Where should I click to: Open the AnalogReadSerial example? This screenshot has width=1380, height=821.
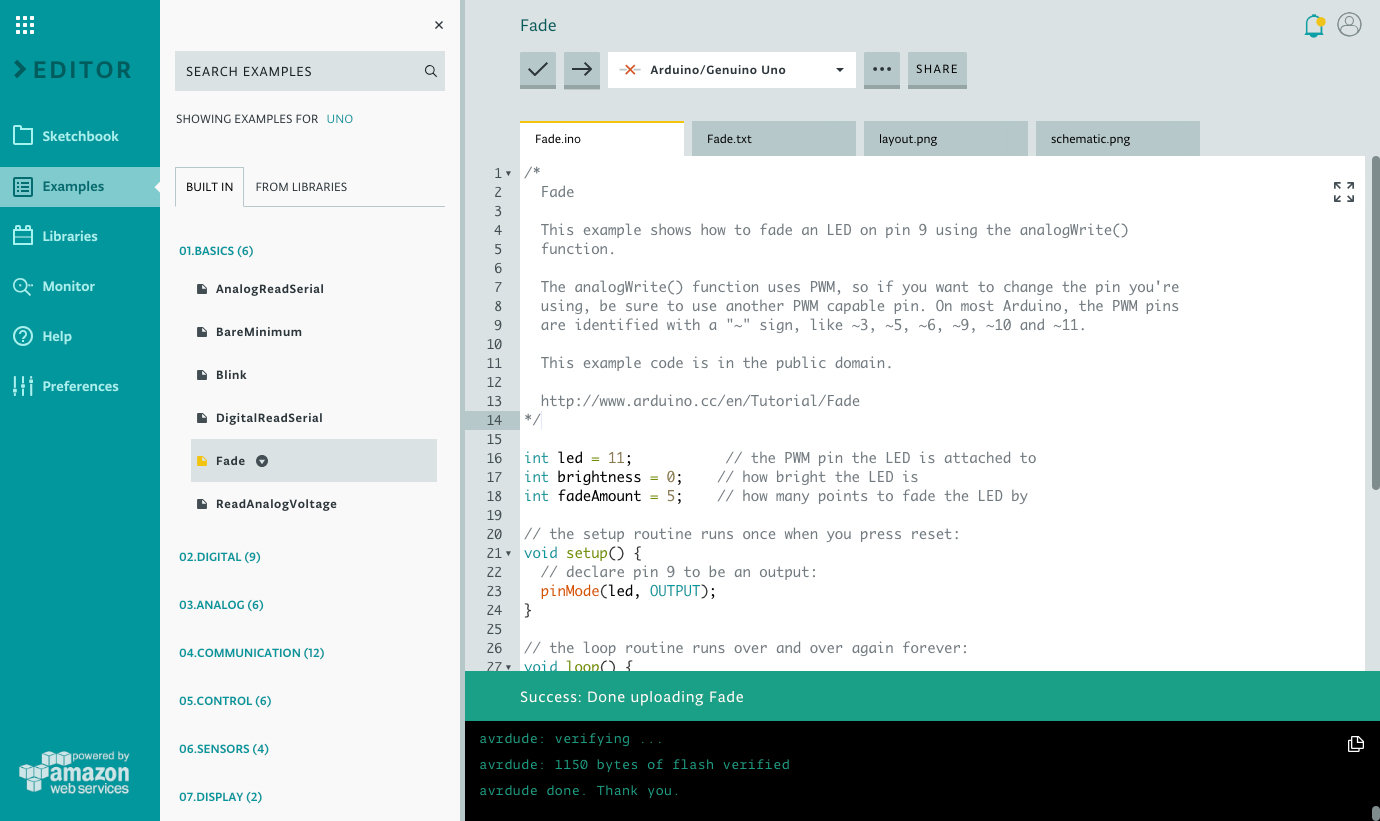[270, 289]
